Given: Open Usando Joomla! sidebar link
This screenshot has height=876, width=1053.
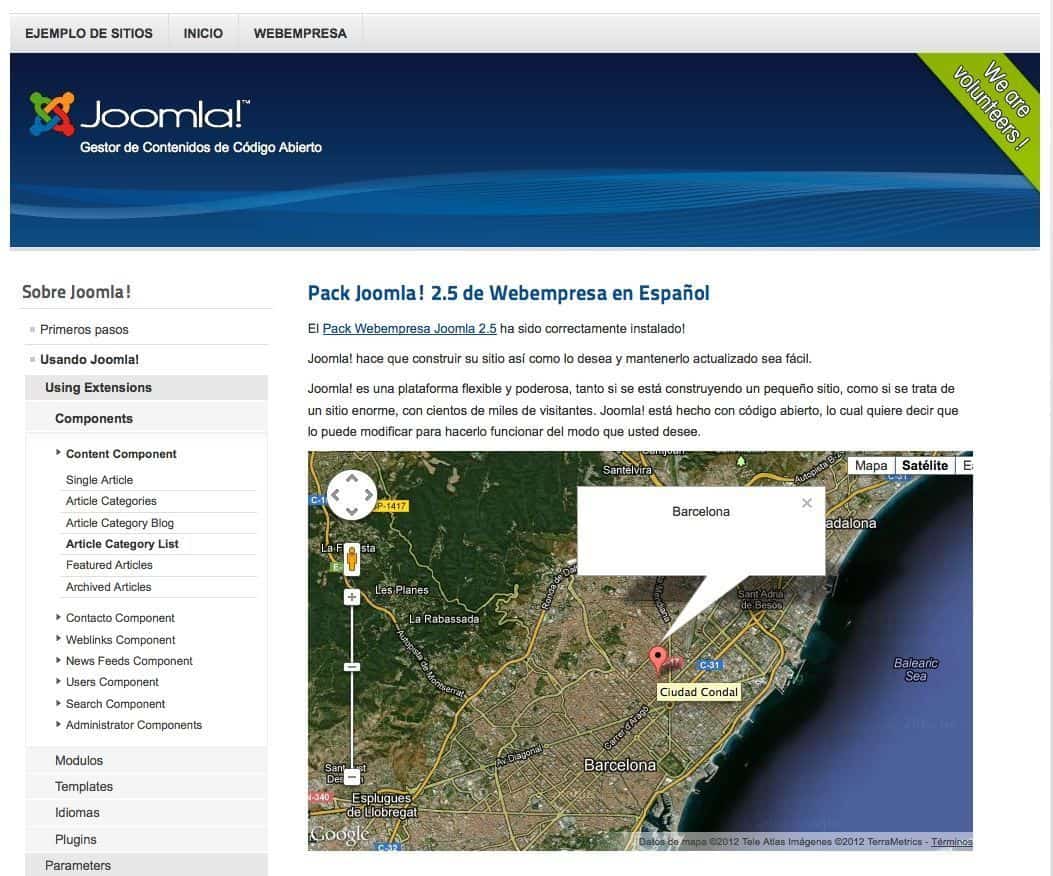Looking at the screenshot, I should pos(89,359).
